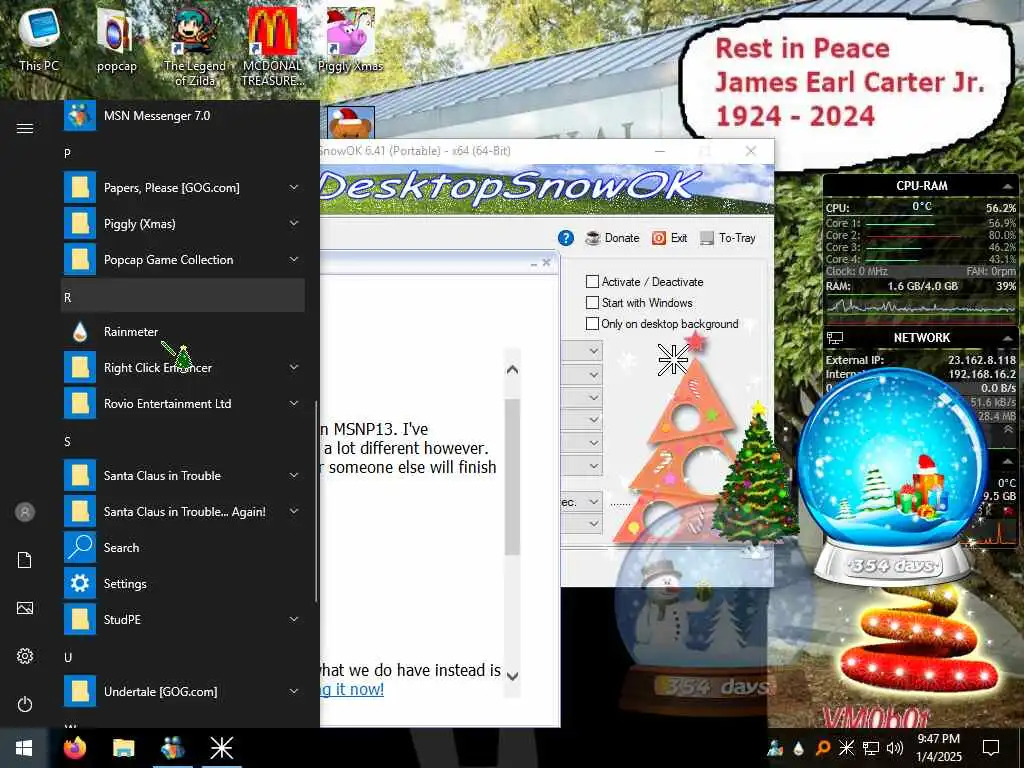This screenshot has width=1024, height=768.
Task: Click Exit in DesktopSnowOK toolbar
Action: 669,238
